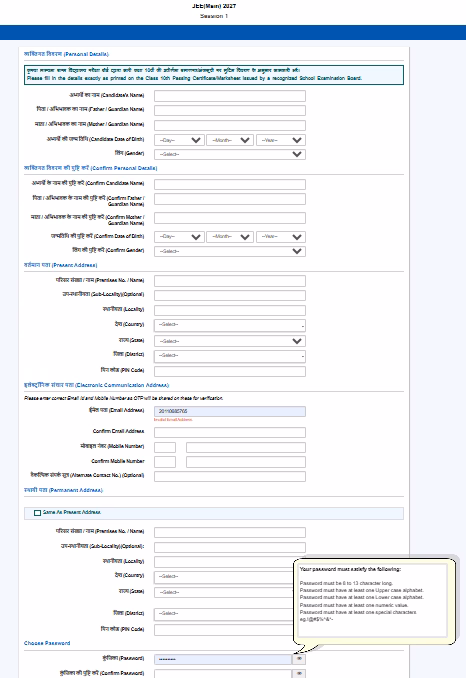
Task: Click the JEE(Main) 2027 title text
Action: [214, 6]
